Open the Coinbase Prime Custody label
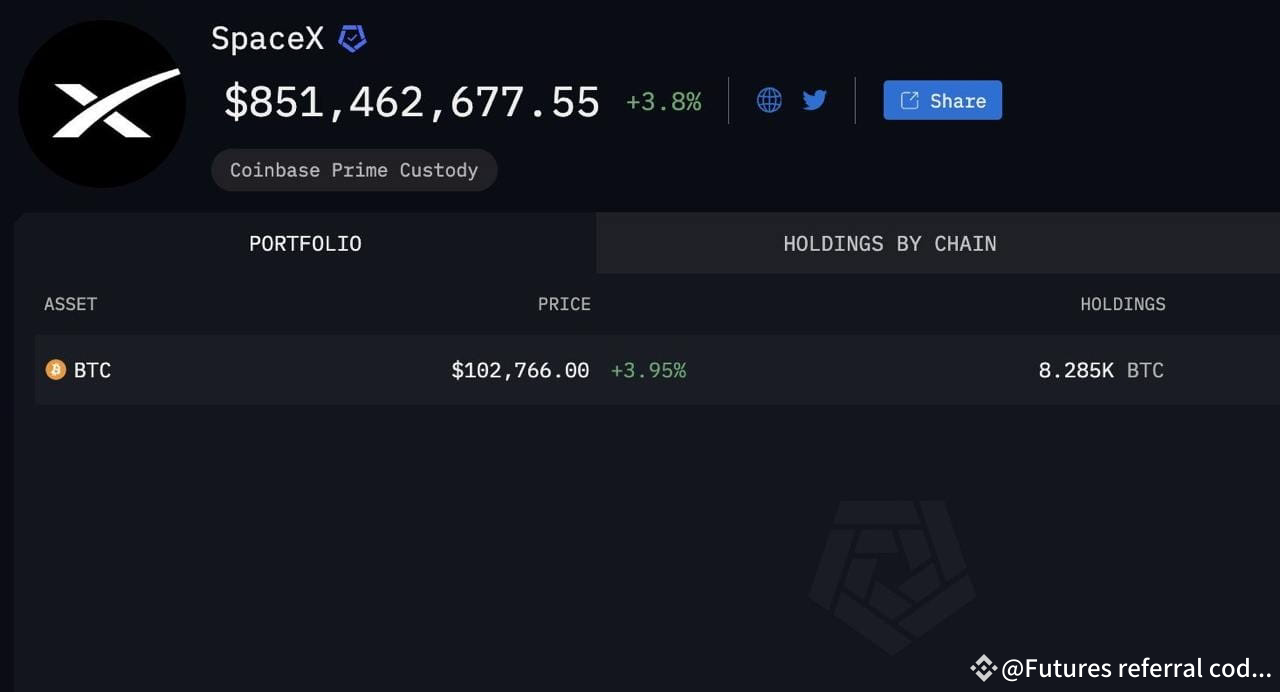Viewport: 1280px width, 692px height. click(354, 170)
